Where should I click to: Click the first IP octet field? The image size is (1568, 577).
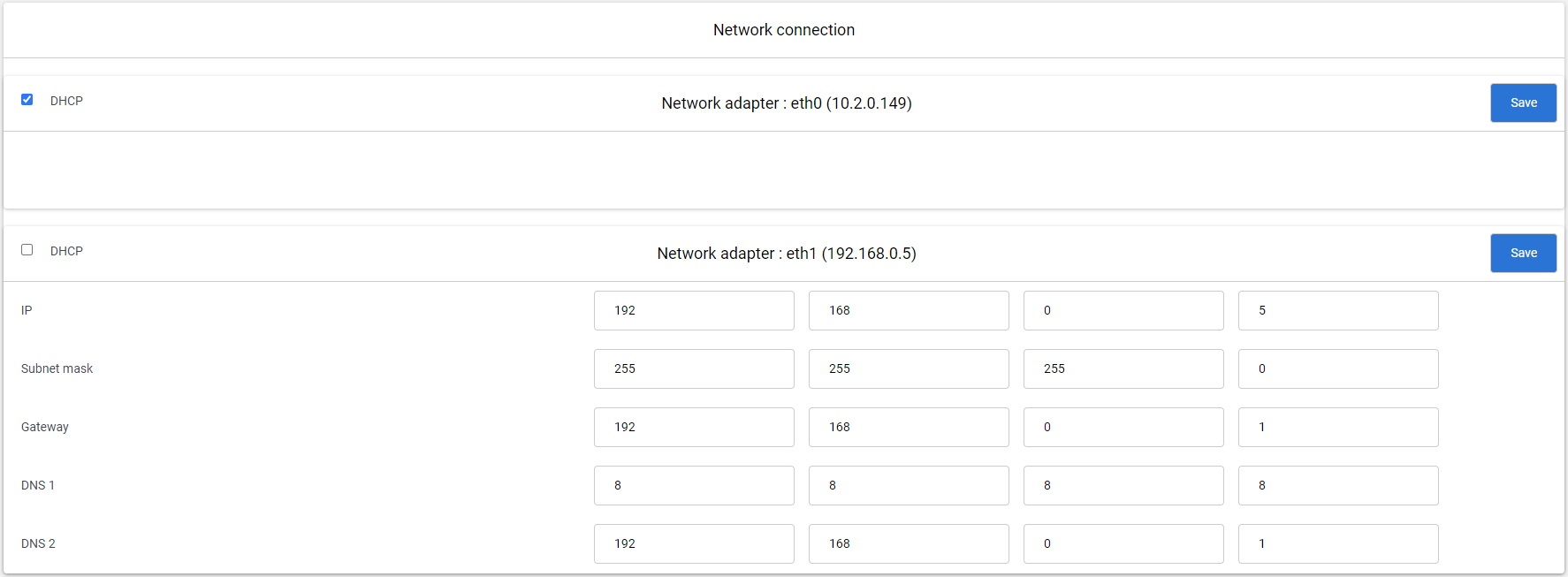pos(694,310)
